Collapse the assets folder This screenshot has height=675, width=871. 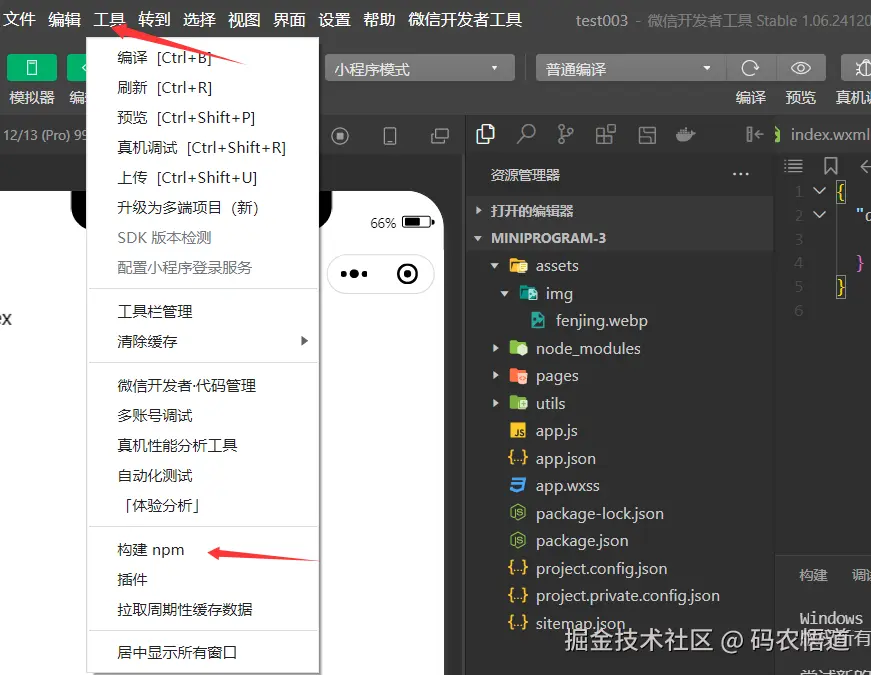(494, 266)
